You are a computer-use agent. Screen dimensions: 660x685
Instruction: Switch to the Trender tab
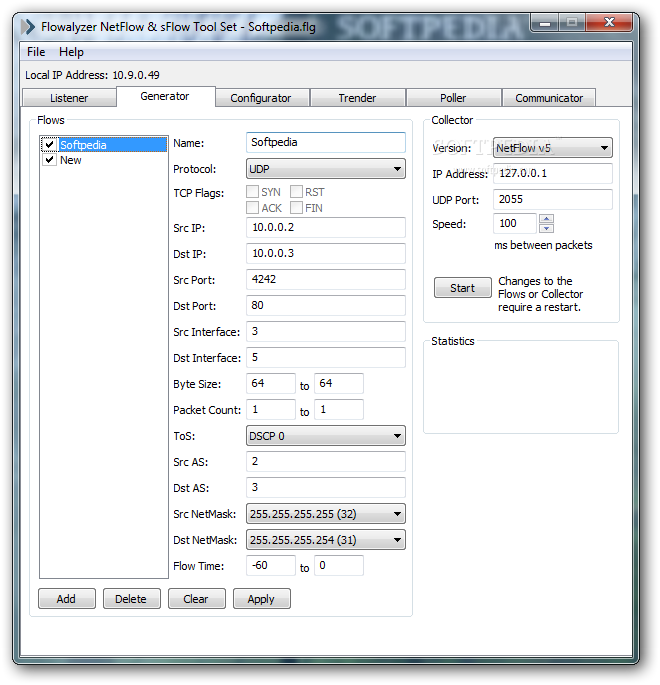(x=357, y=98)
